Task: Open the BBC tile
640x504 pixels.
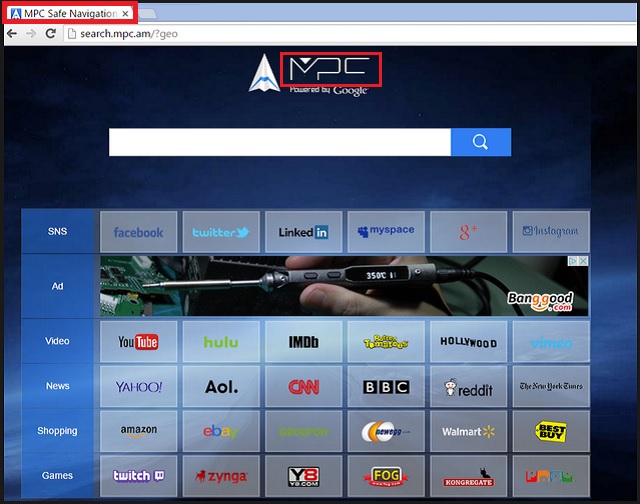Action: coord(386,386)
